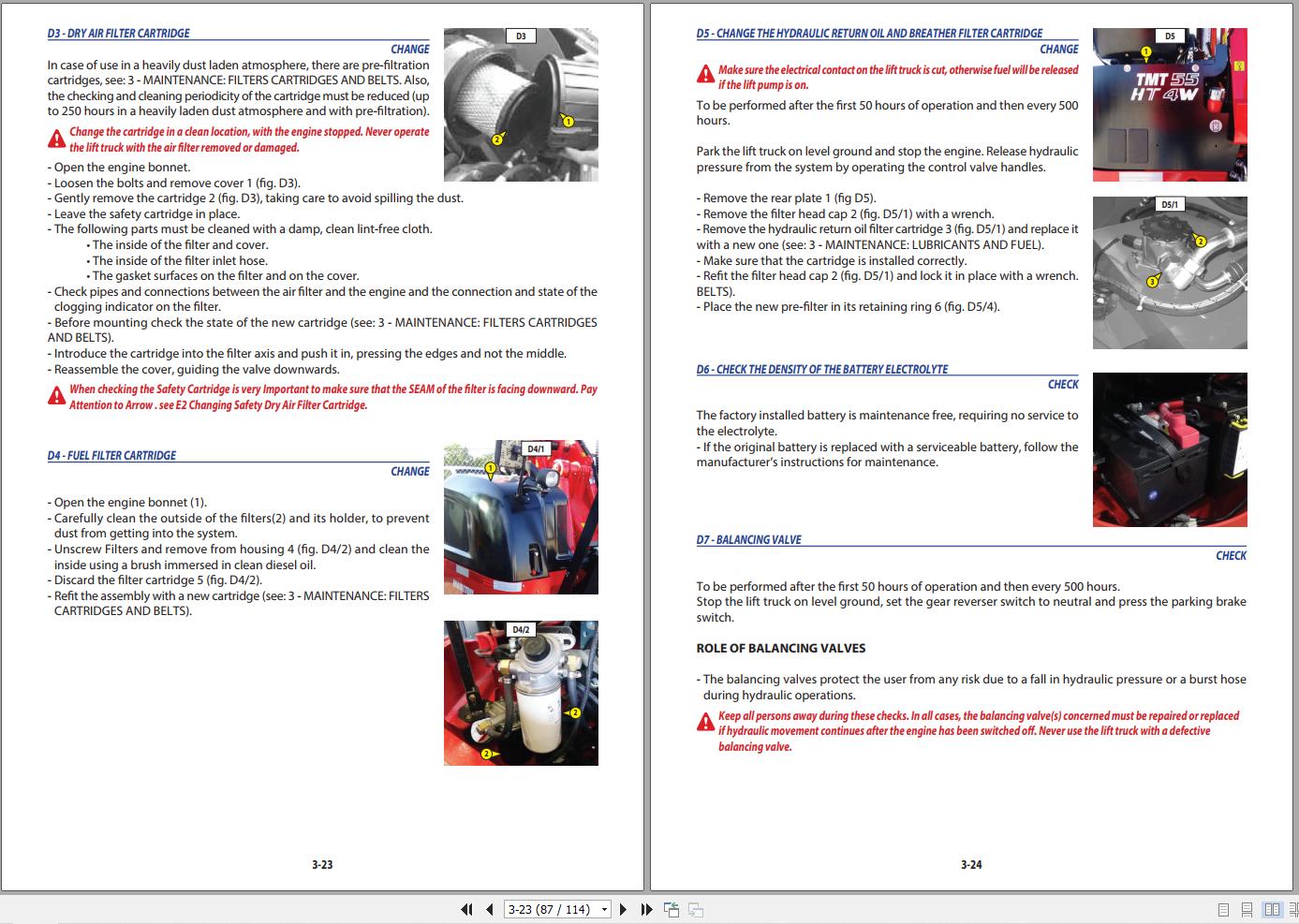Go back one page with the previous arrow
The height and width of the screenshot is (924, 1299).
489,908
